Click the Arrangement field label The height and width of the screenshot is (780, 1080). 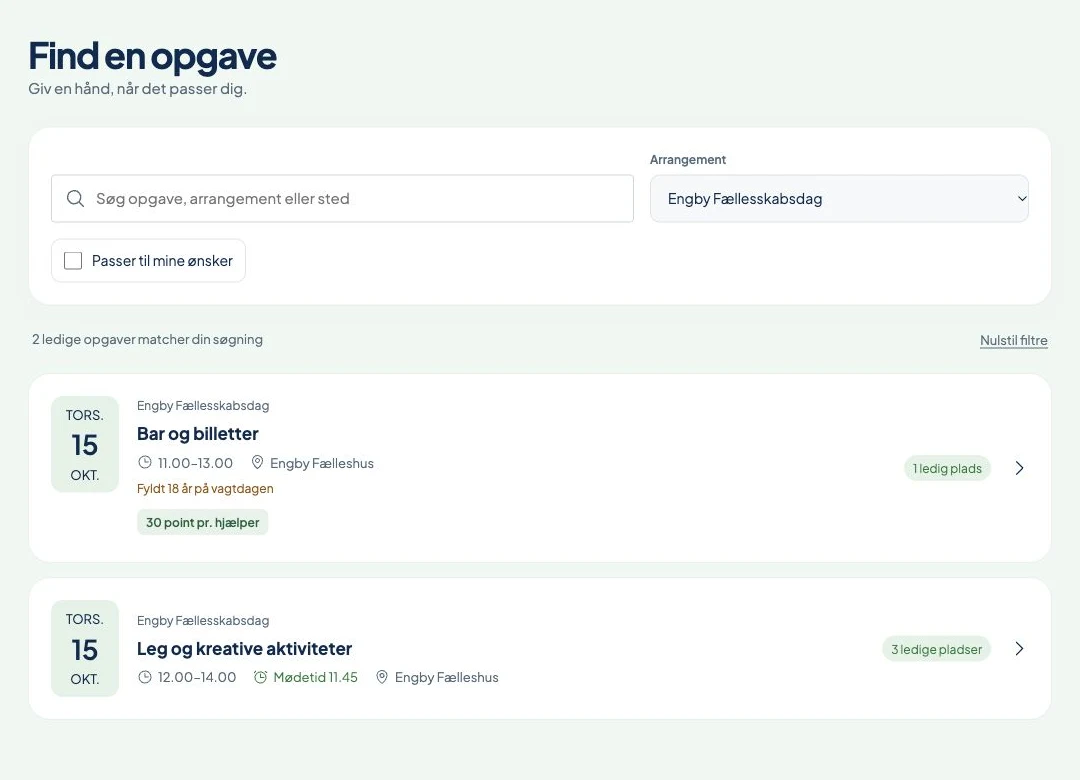click(x=687, y=159)
